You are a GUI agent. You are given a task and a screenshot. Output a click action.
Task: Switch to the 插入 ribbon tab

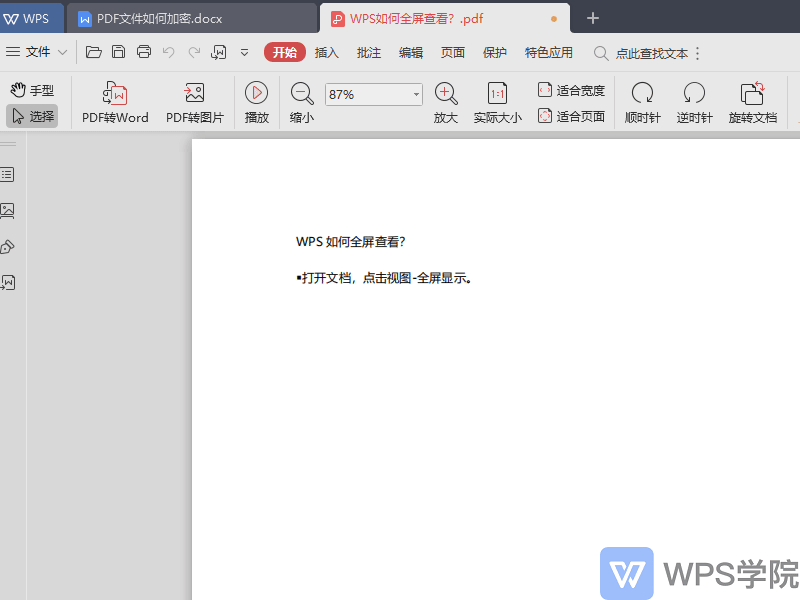(327, 52)
